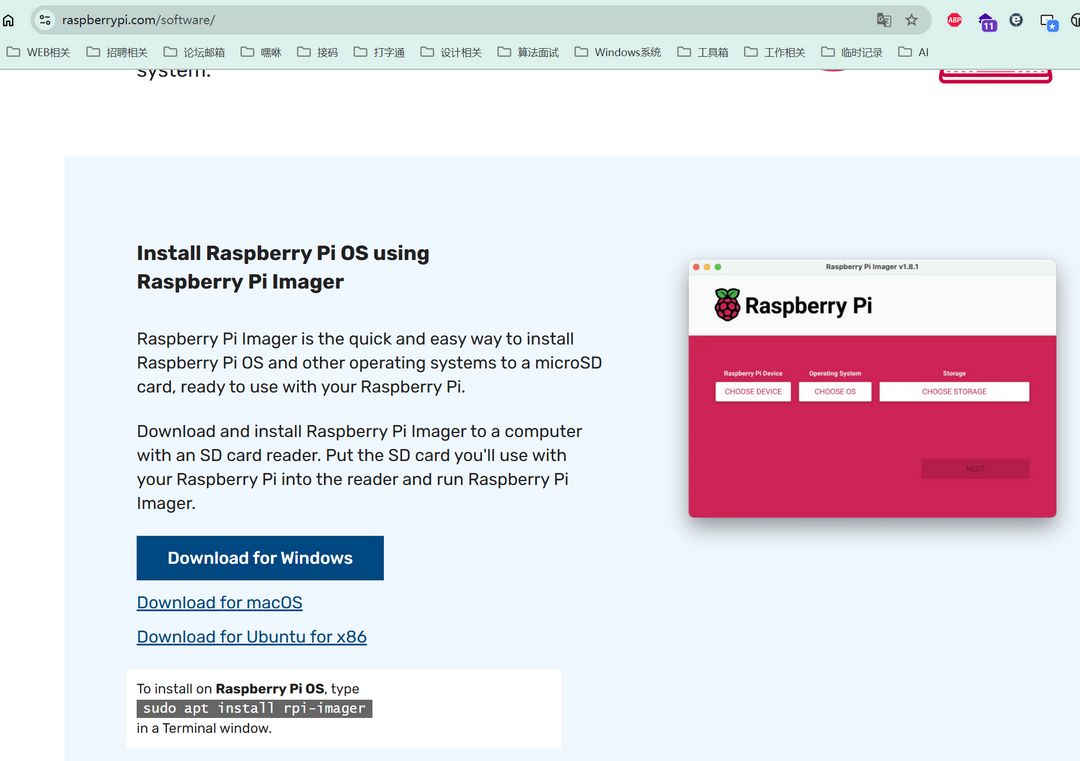Click the screen capture extension icon
Viewport: 1080px width, 761px height.
pos(1048,22)
